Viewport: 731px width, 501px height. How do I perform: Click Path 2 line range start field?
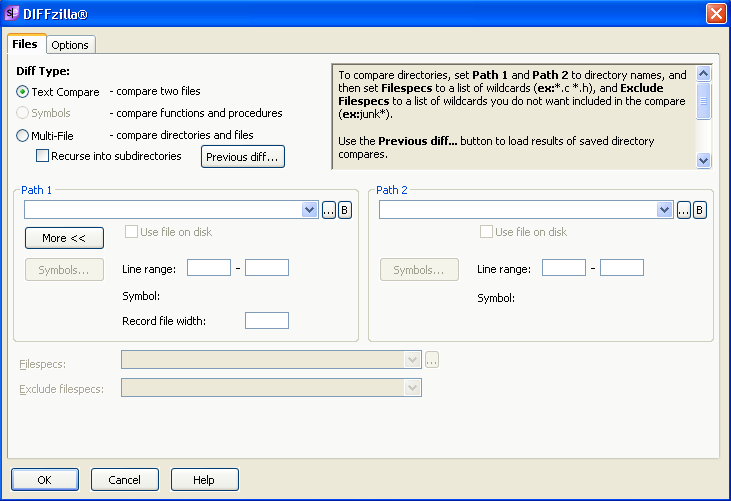tap(564, 268)
